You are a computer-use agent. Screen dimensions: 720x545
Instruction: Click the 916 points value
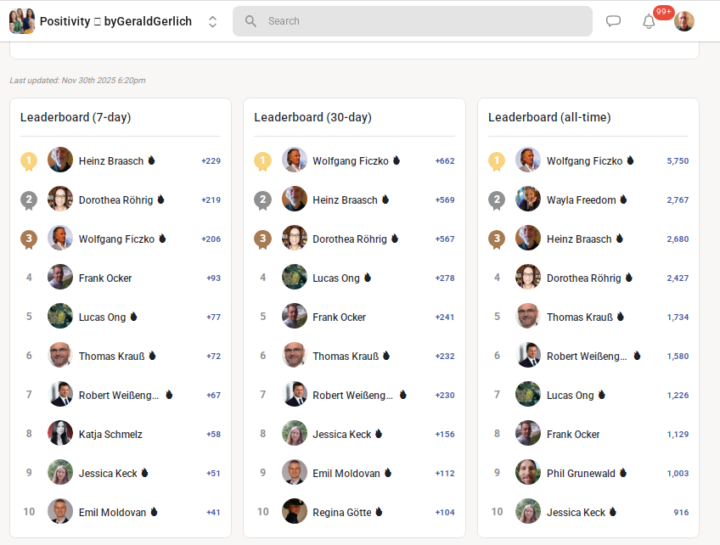pos(681,512)
